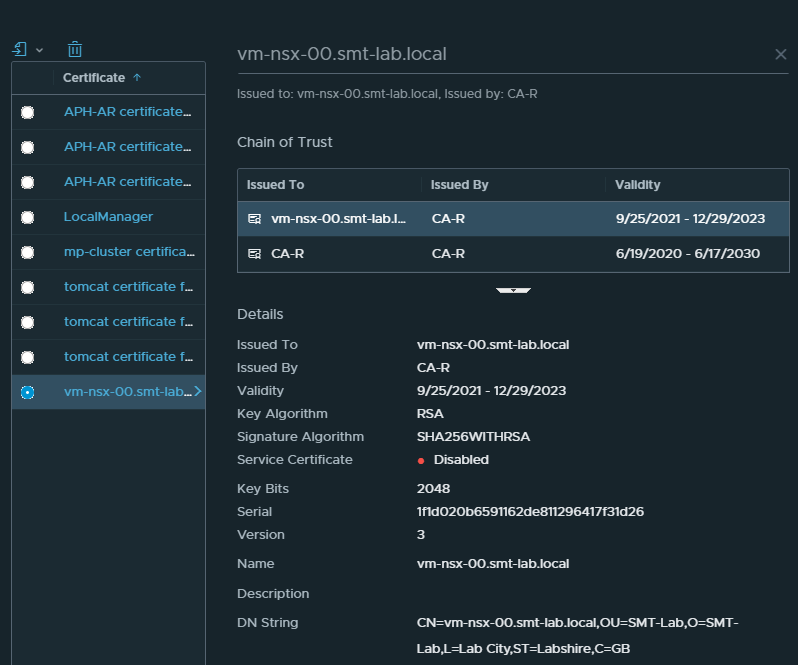Viewport: 798px width, 665px height.
Task: Toggle the selected vm-nsx-00 radio button
Action: [27, 392]
